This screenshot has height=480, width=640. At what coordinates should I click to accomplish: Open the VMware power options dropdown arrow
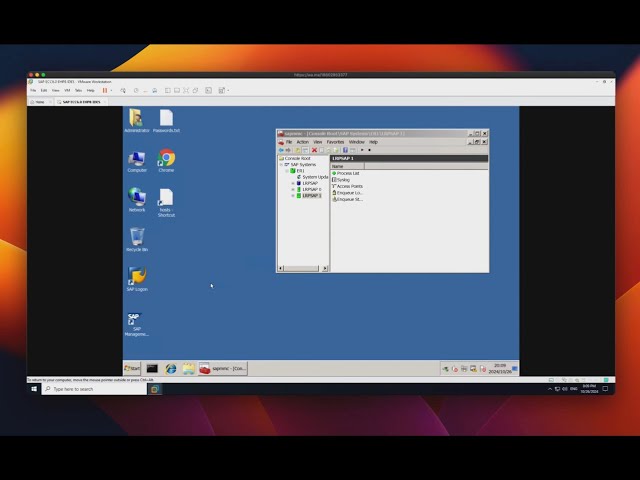(111, 91)
